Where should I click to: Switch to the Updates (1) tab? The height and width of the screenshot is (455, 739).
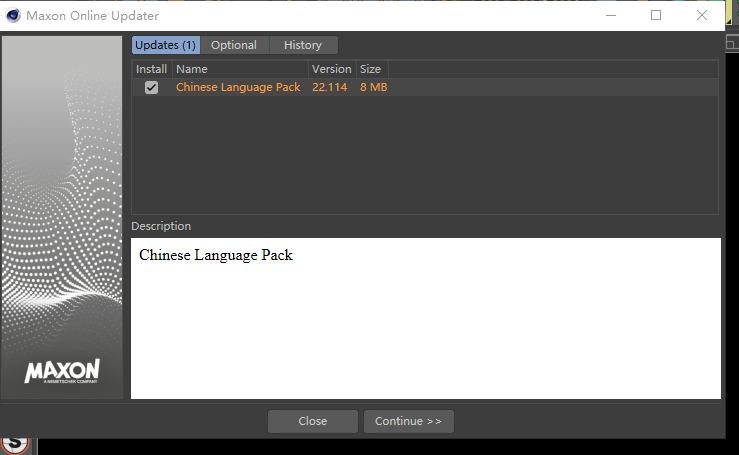tap(166, 45)
